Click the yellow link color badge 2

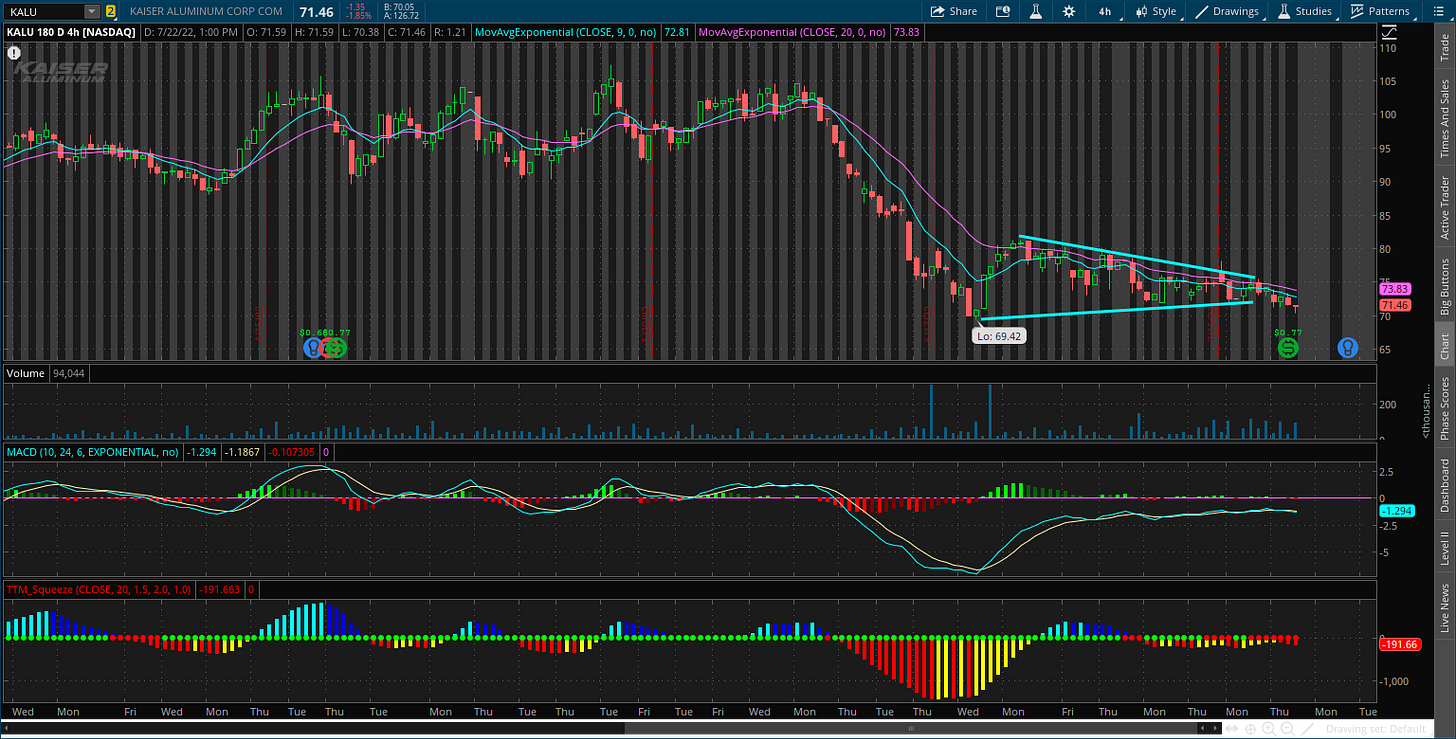coord(110,11)
